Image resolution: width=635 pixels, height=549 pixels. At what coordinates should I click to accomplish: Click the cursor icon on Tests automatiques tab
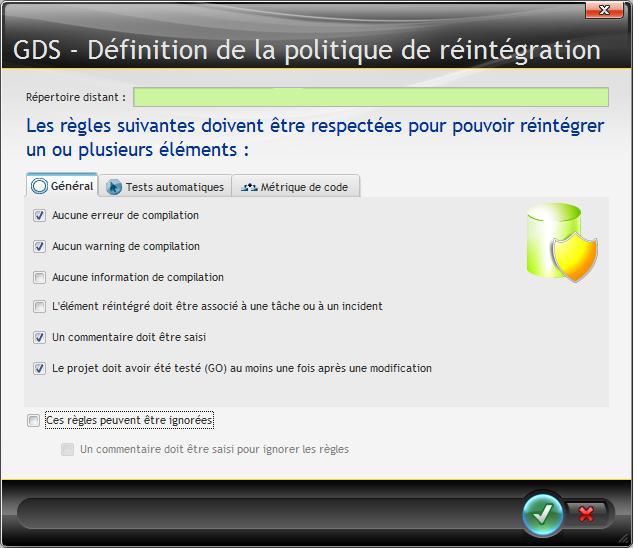[114, 187]
